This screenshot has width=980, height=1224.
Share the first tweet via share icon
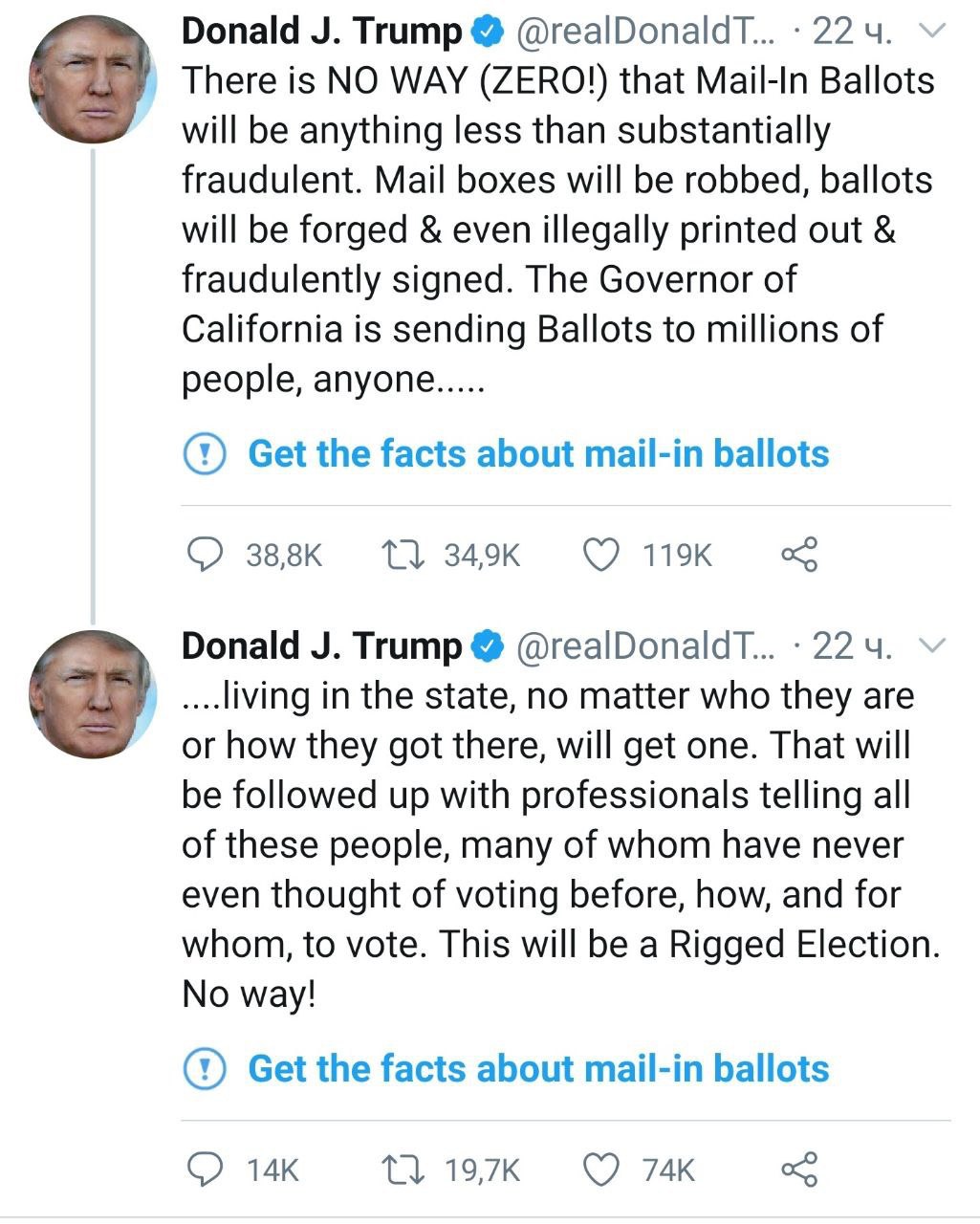(x=799, y=555)
